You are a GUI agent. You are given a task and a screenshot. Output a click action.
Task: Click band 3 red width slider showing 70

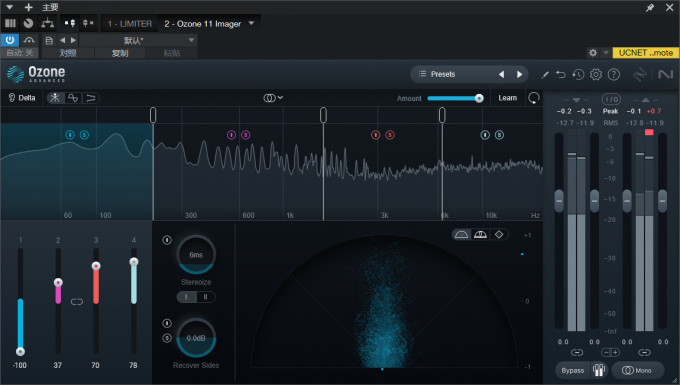(x=96, y=302)
